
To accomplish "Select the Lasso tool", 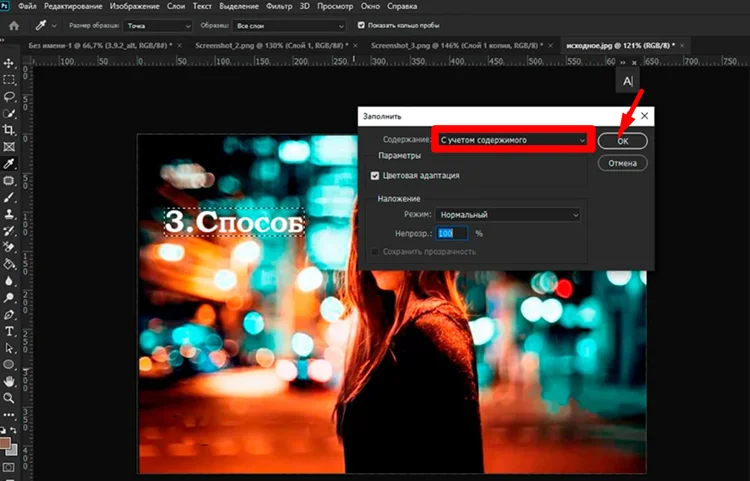I will click(9, 97).
